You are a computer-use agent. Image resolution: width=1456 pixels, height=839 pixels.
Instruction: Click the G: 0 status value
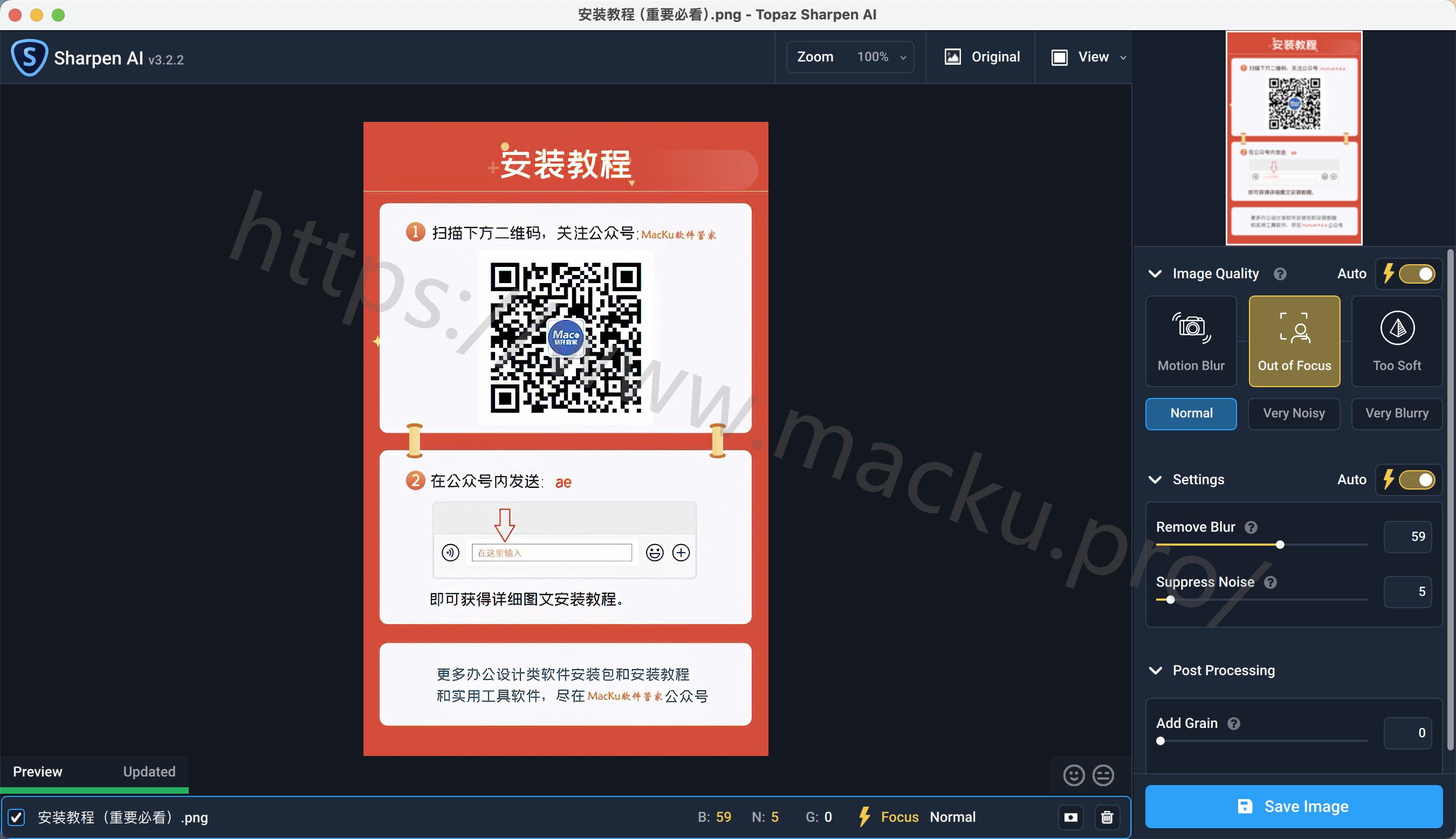click(x=818, y=817)
